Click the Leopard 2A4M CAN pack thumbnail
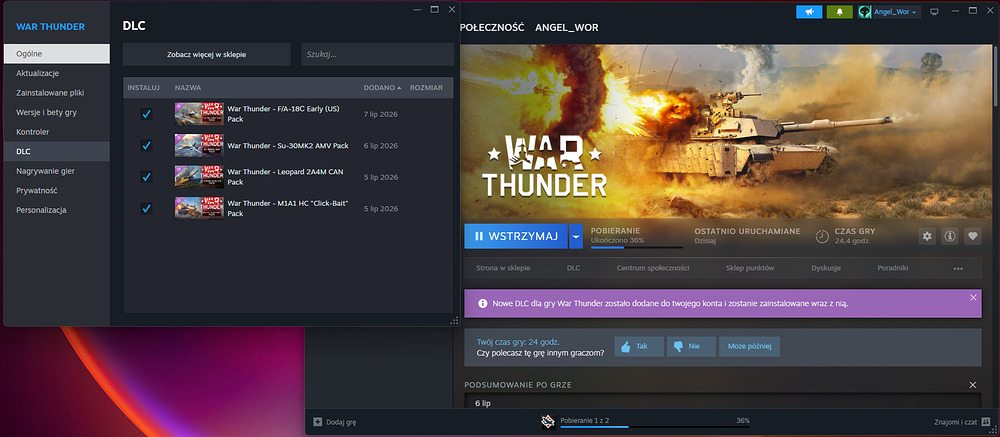1000x437 pixels. pos(199,177)
